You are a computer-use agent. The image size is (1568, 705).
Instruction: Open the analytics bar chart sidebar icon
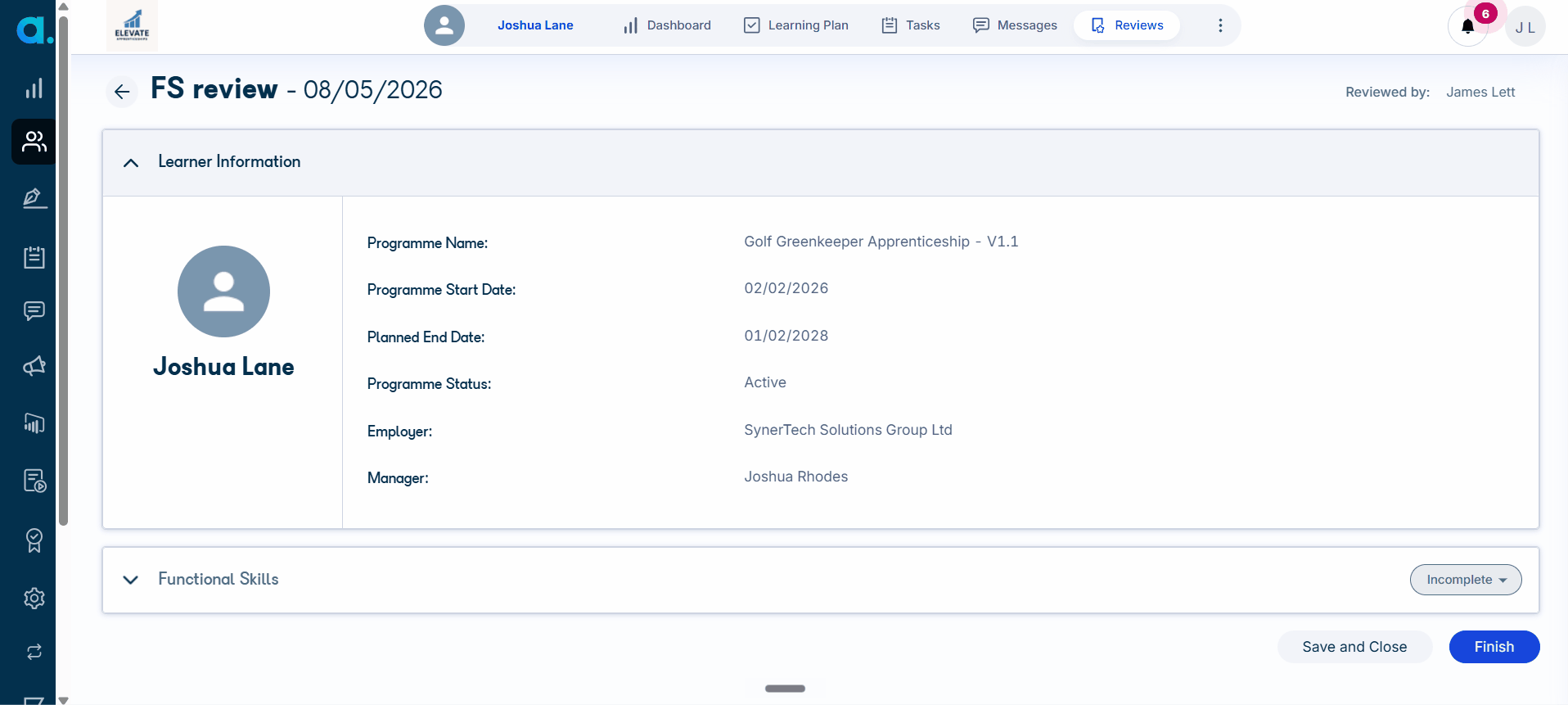click(x=34, y=88)
